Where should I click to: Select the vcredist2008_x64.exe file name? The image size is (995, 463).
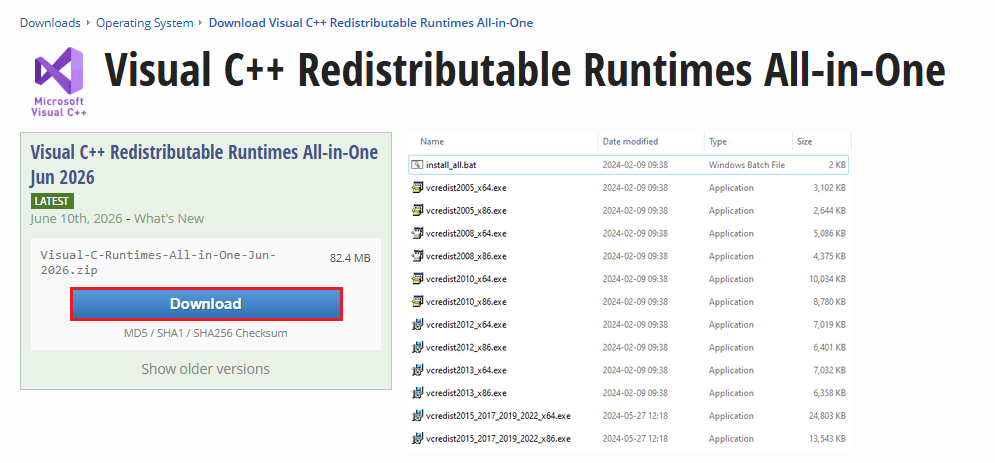[466, 233]
